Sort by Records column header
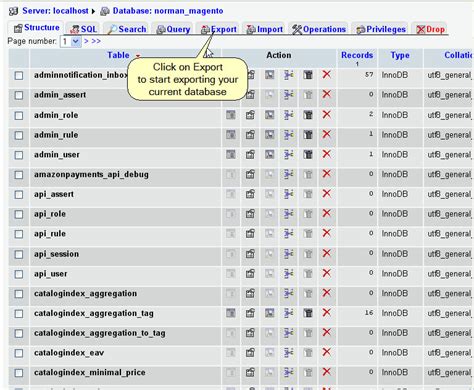474x390 pixels. click(x=357, y=55)
